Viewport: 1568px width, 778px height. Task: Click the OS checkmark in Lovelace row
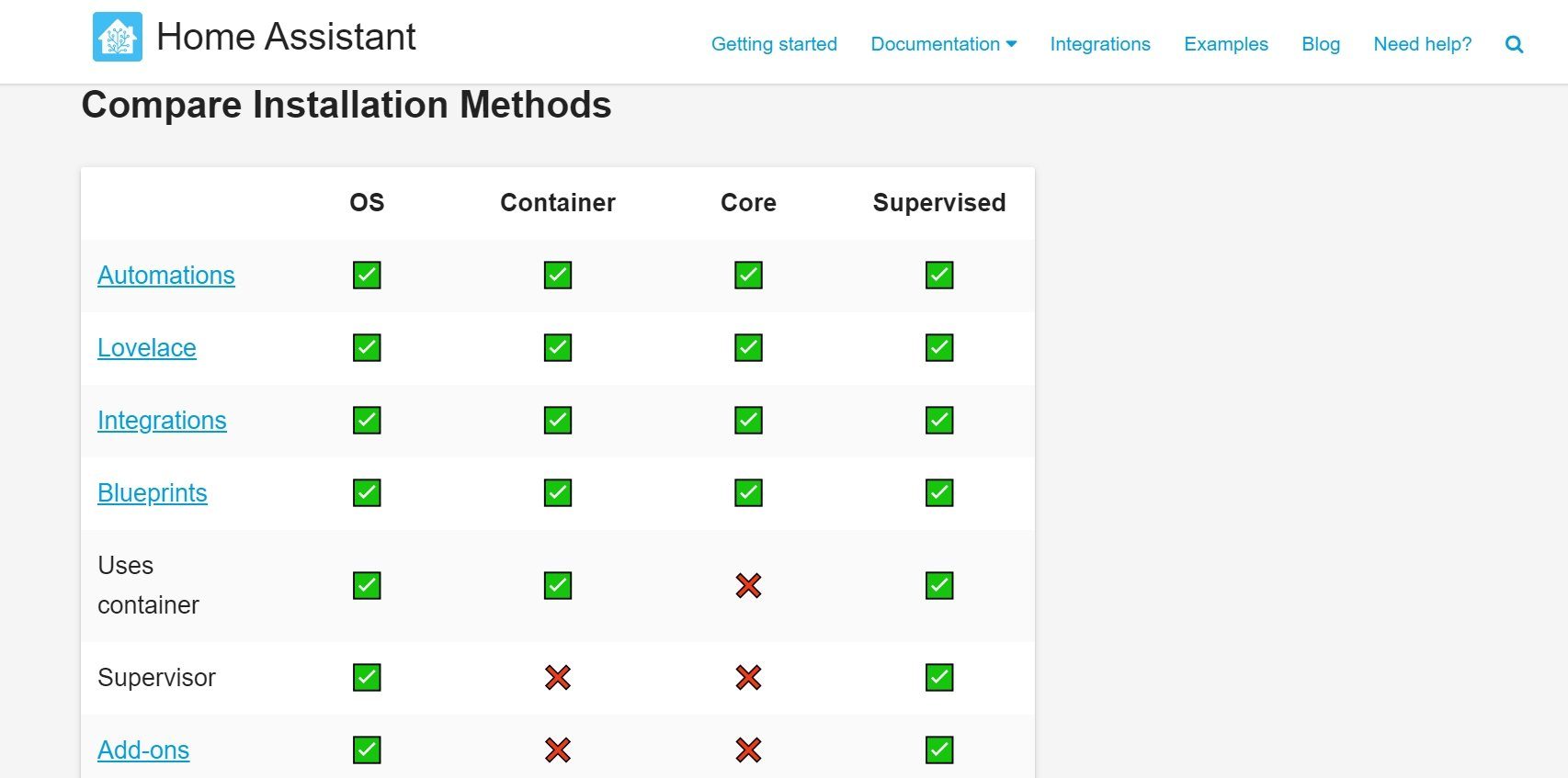(367, 347)
